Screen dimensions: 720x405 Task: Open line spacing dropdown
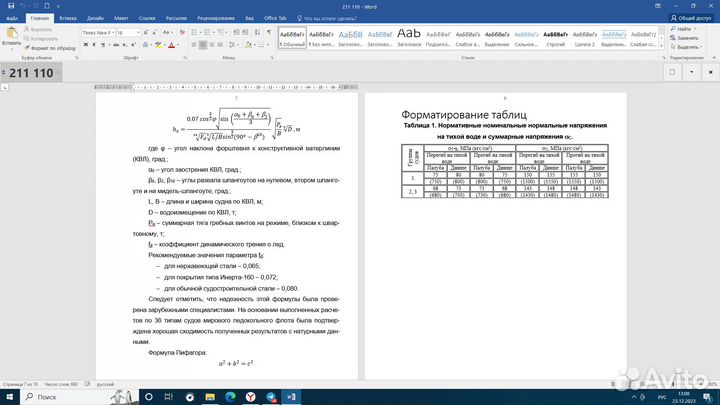[233, 45]
